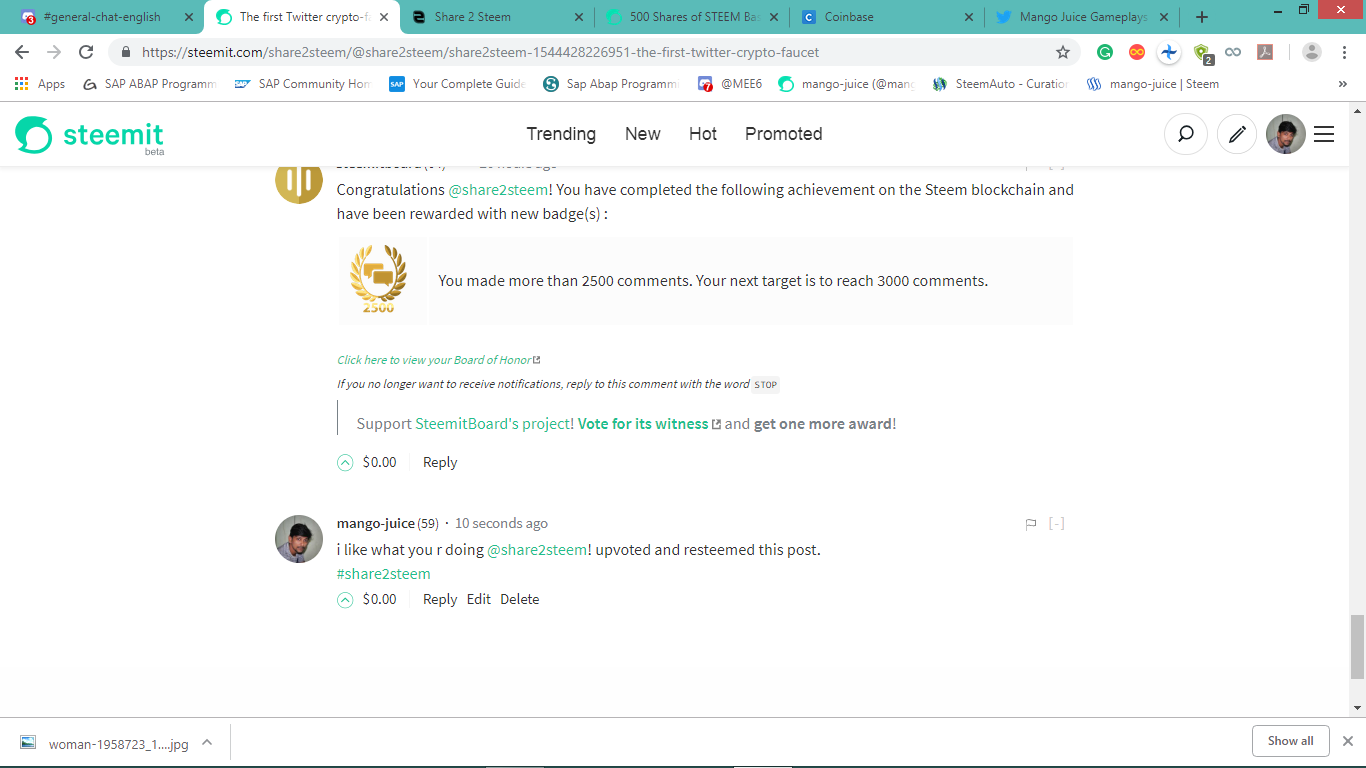Open the SAP Community Hom bookmark

(x=303, y=84)
